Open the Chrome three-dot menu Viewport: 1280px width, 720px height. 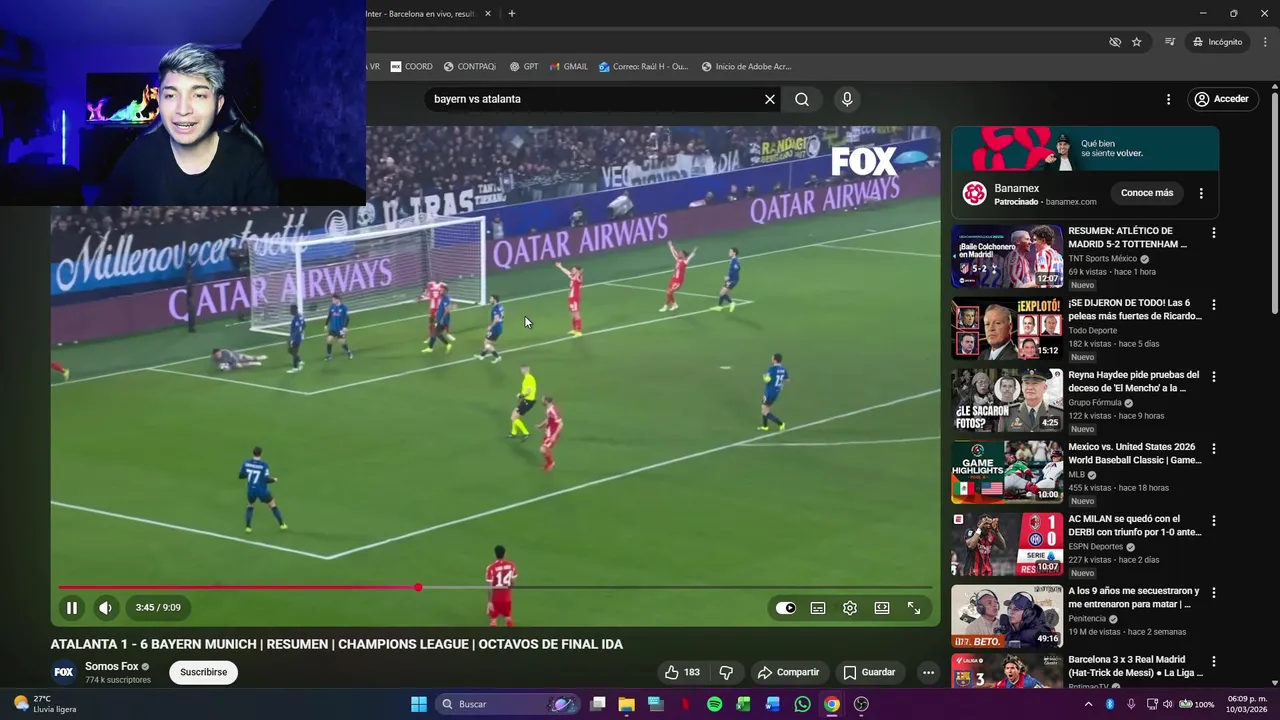click(1265, 42)
